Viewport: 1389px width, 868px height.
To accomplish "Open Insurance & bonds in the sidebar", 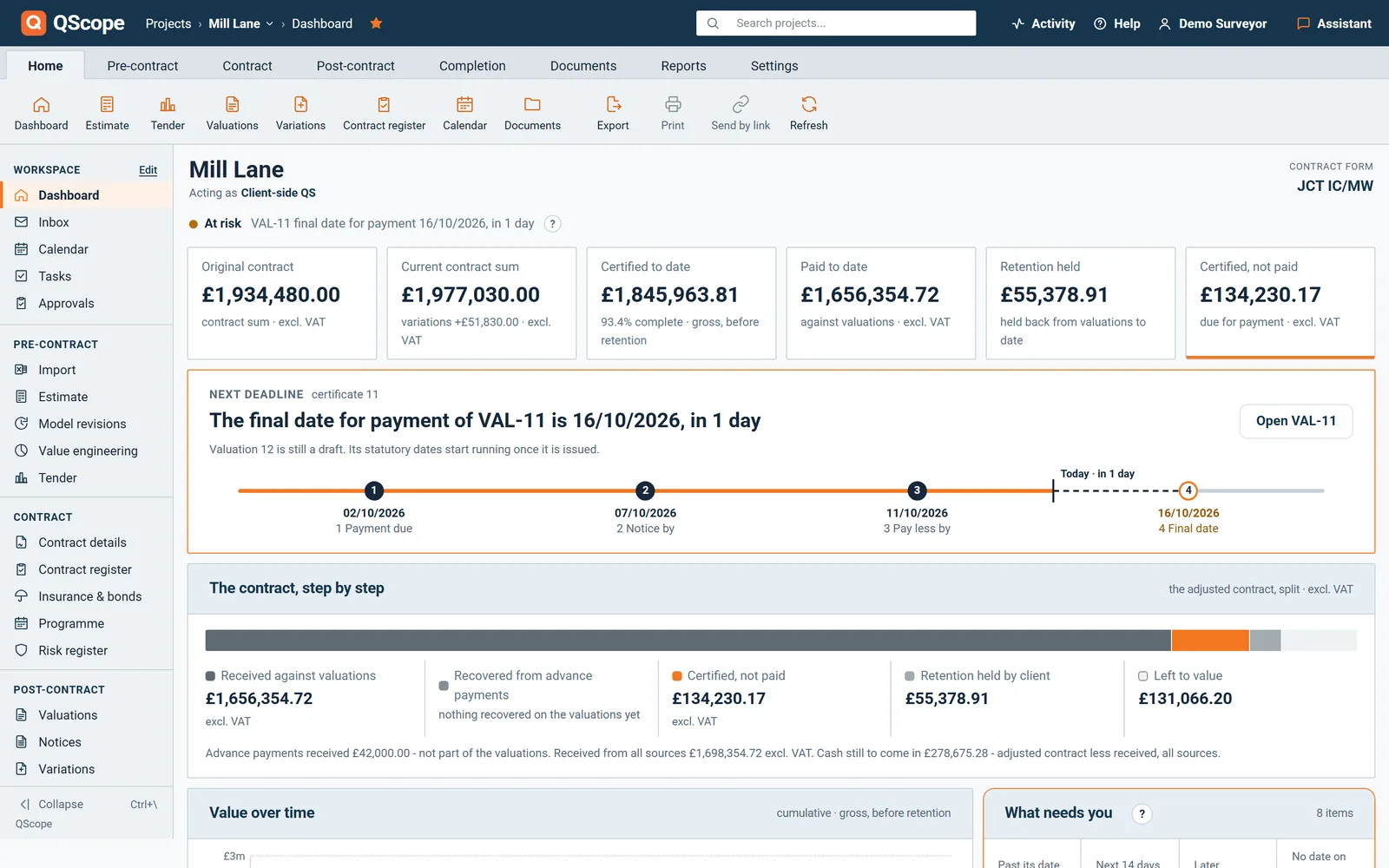I will coord(87,596).
